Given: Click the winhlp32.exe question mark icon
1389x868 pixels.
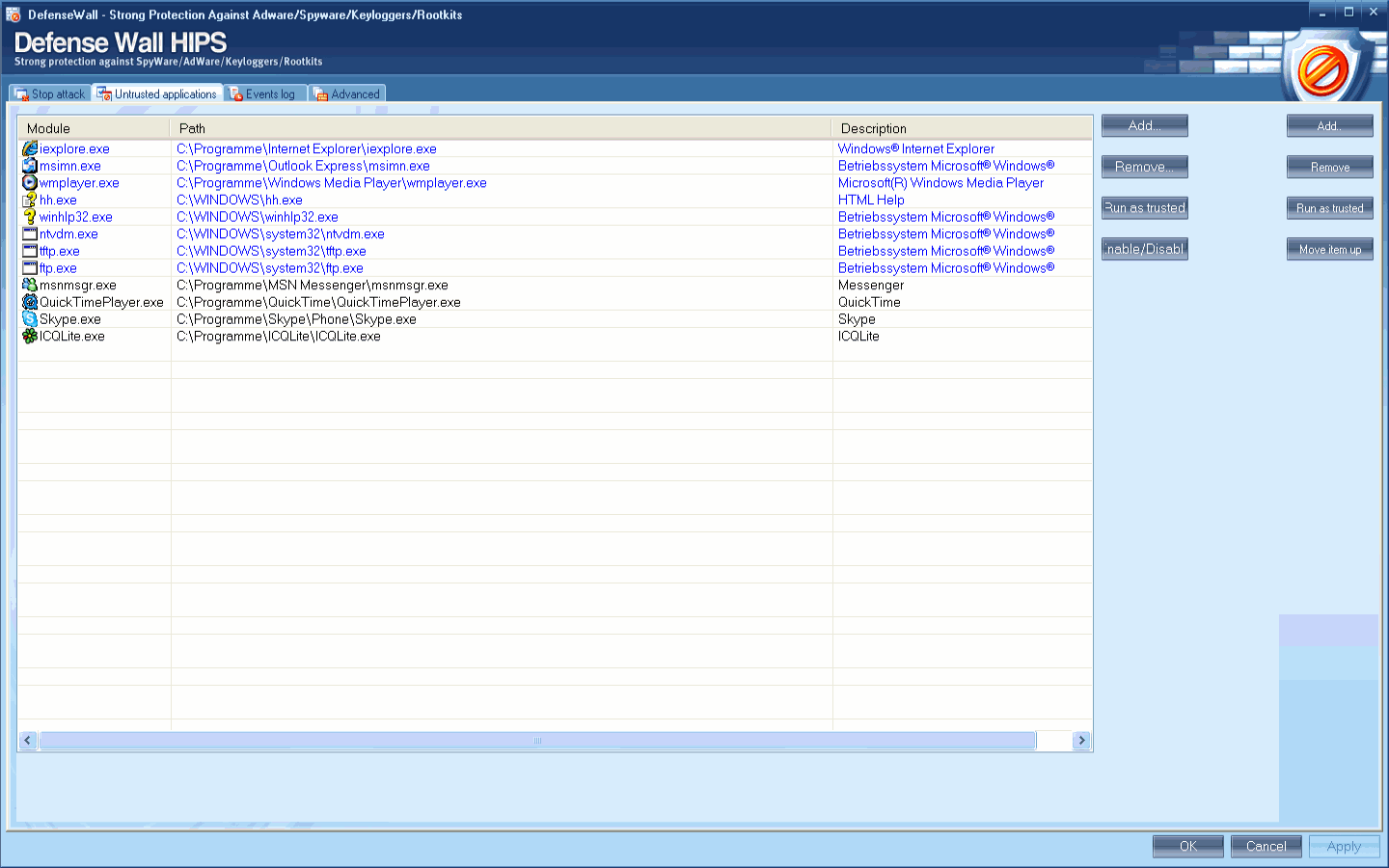Looking at the screenshot, I should coord(30,217).
